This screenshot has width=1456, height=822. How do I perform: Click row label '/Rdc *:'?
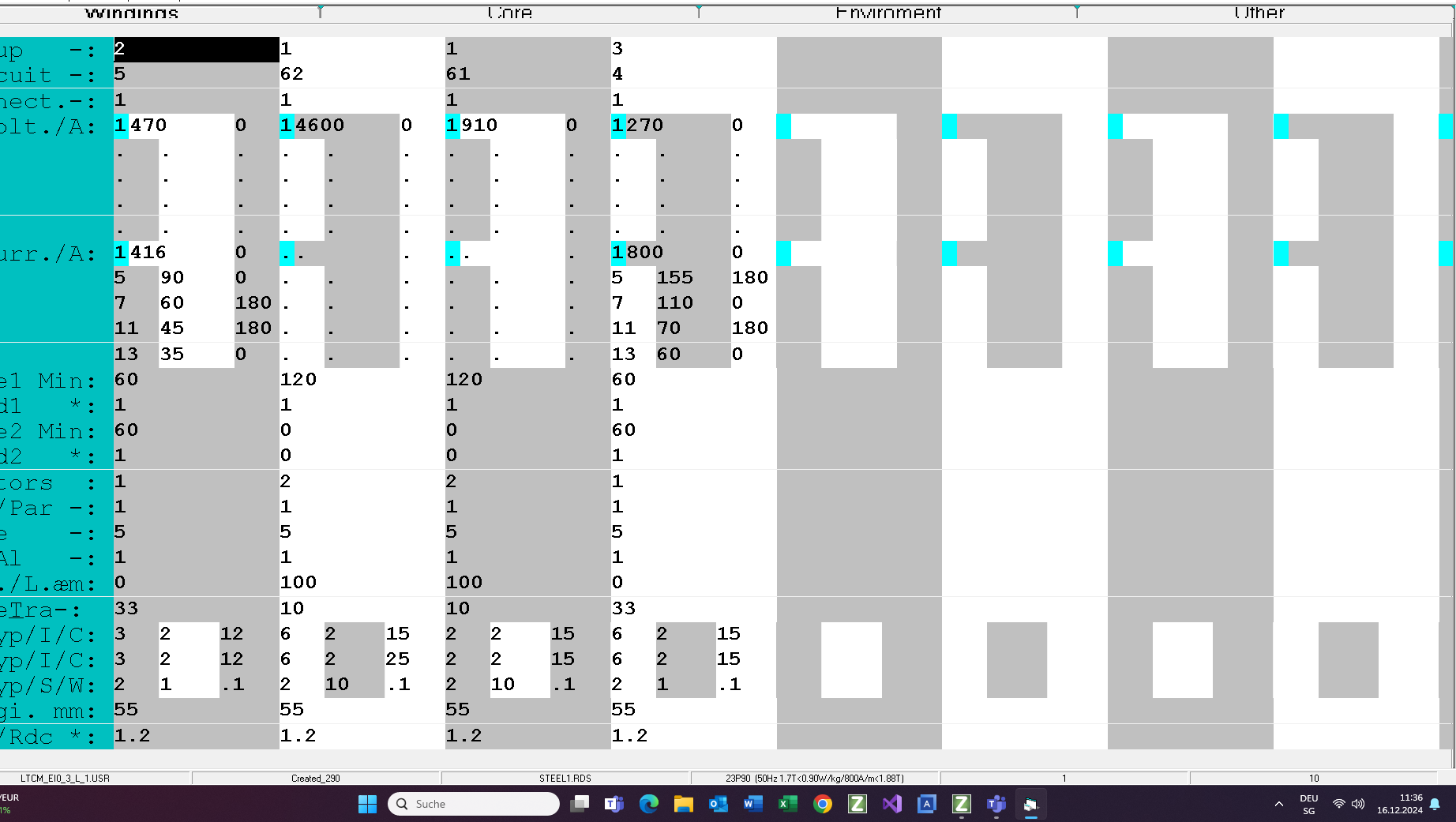48,738
